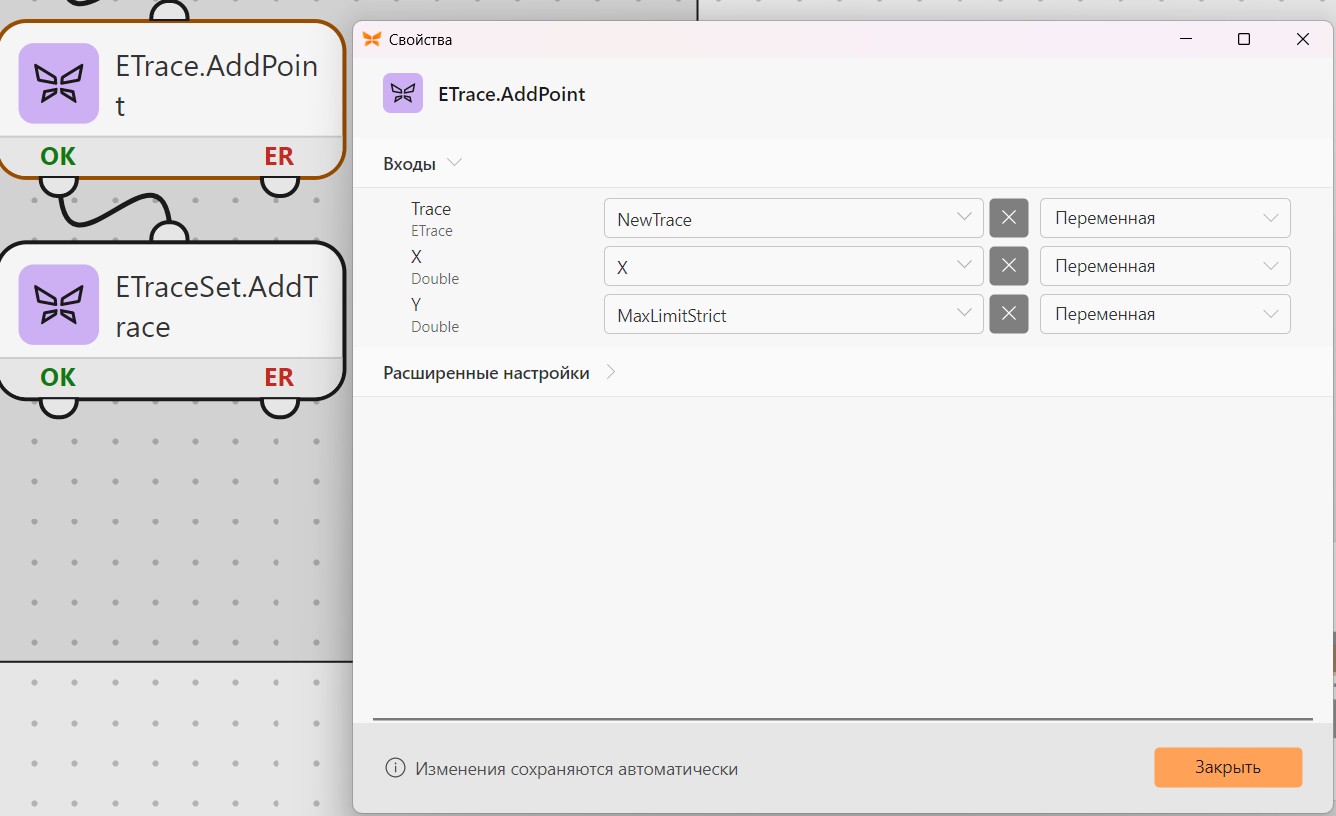Collapse the Входы section
The width and height of the screenshot is (1336, 816).
pos(423,163)
